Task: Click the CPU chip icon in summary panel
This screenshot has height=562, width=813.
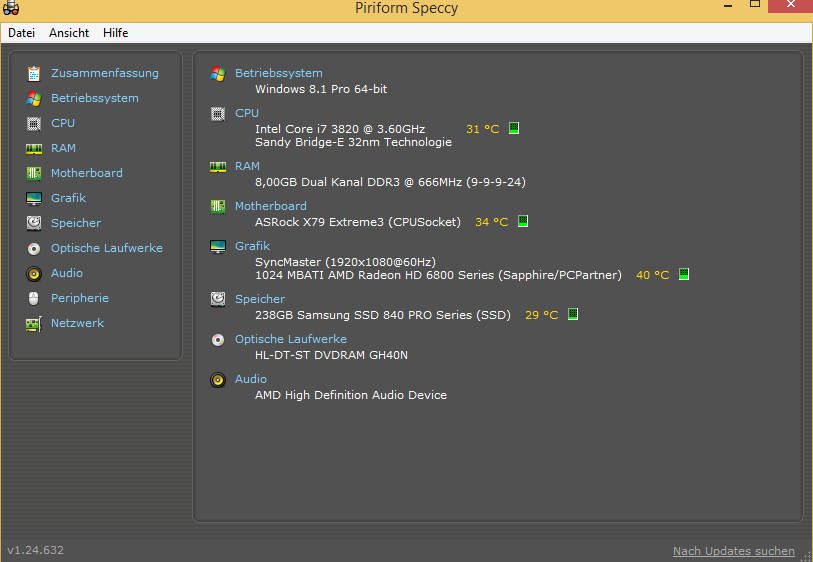Action: pos(218,114)
